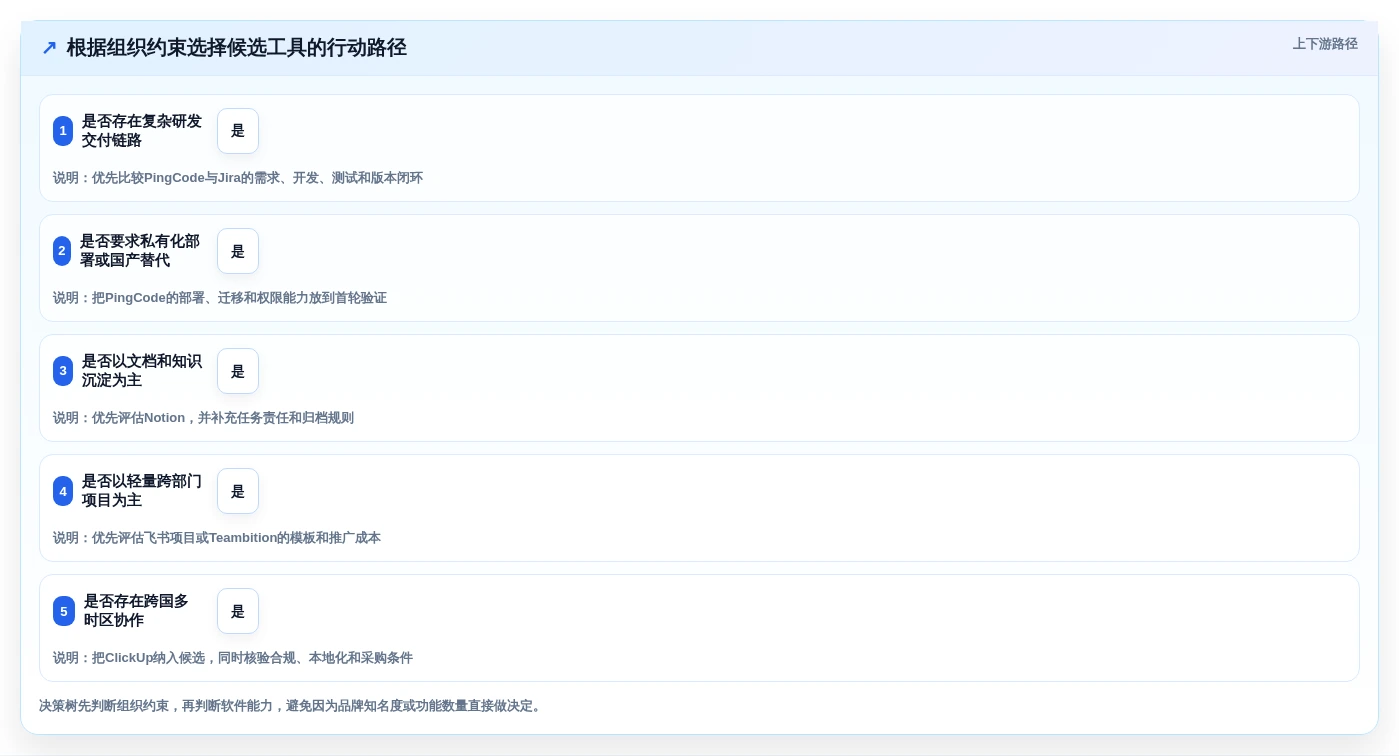Click the question 是否存在复杂研发交付链路
Image resolution: width=1399 pixels, height=756 pixels.
[142, 131]
